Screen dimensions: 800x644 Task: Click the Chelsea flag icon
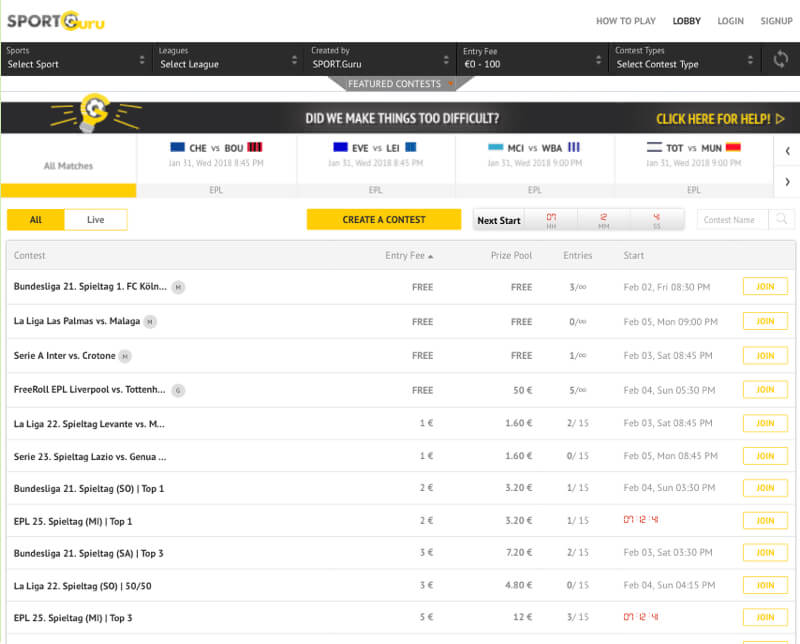click(x=178, y=147)
